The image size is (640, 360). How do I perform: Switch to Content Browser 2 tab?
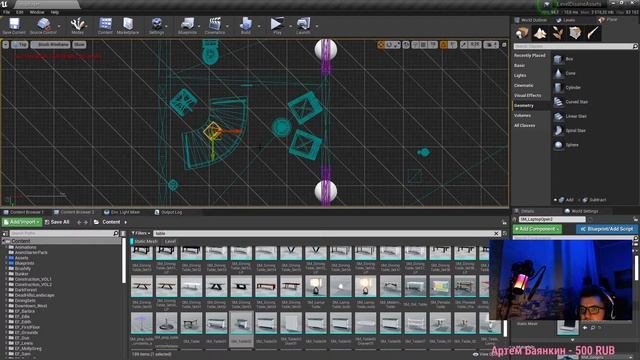(x=74, y=212)
